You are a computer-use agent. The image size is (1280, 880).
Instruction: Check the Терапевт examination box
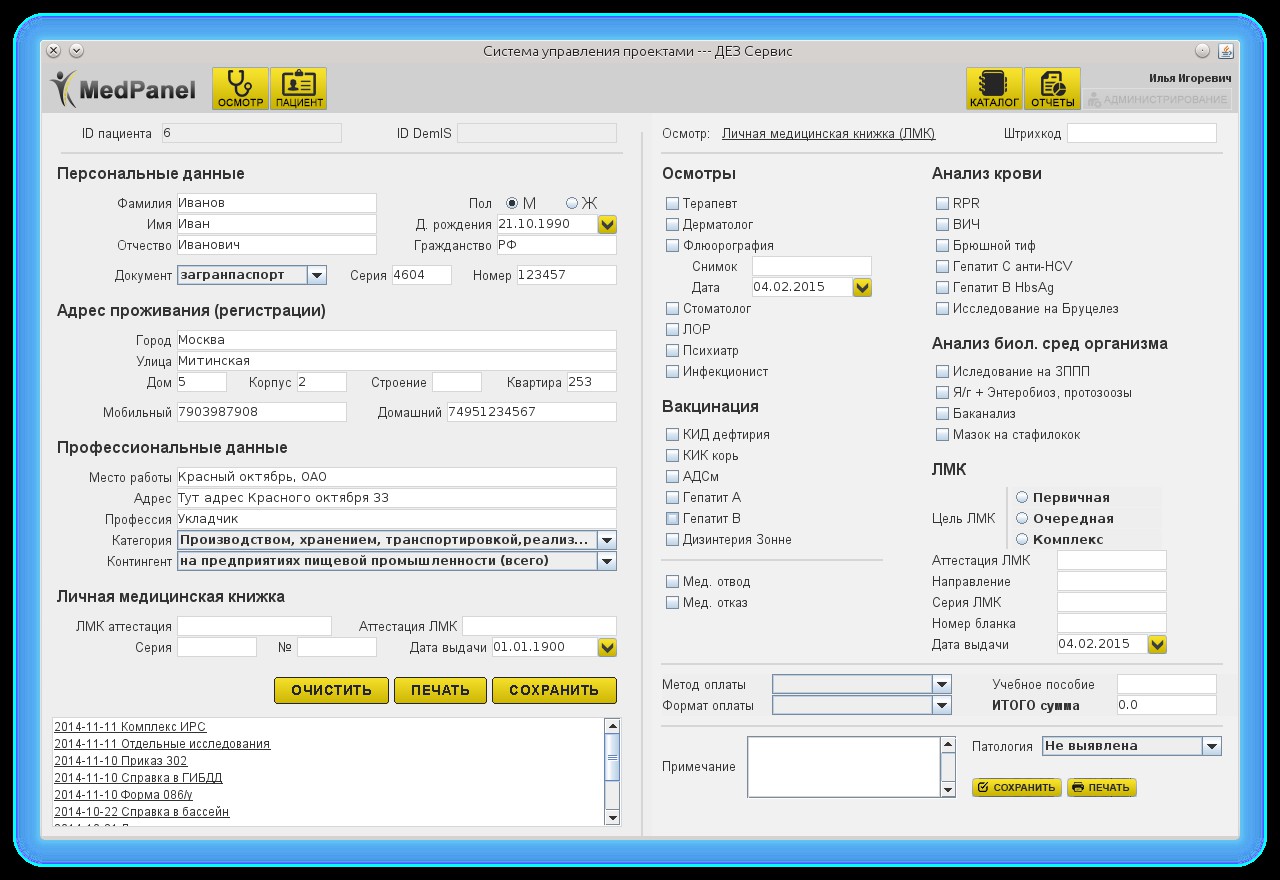tap(673, 204)
